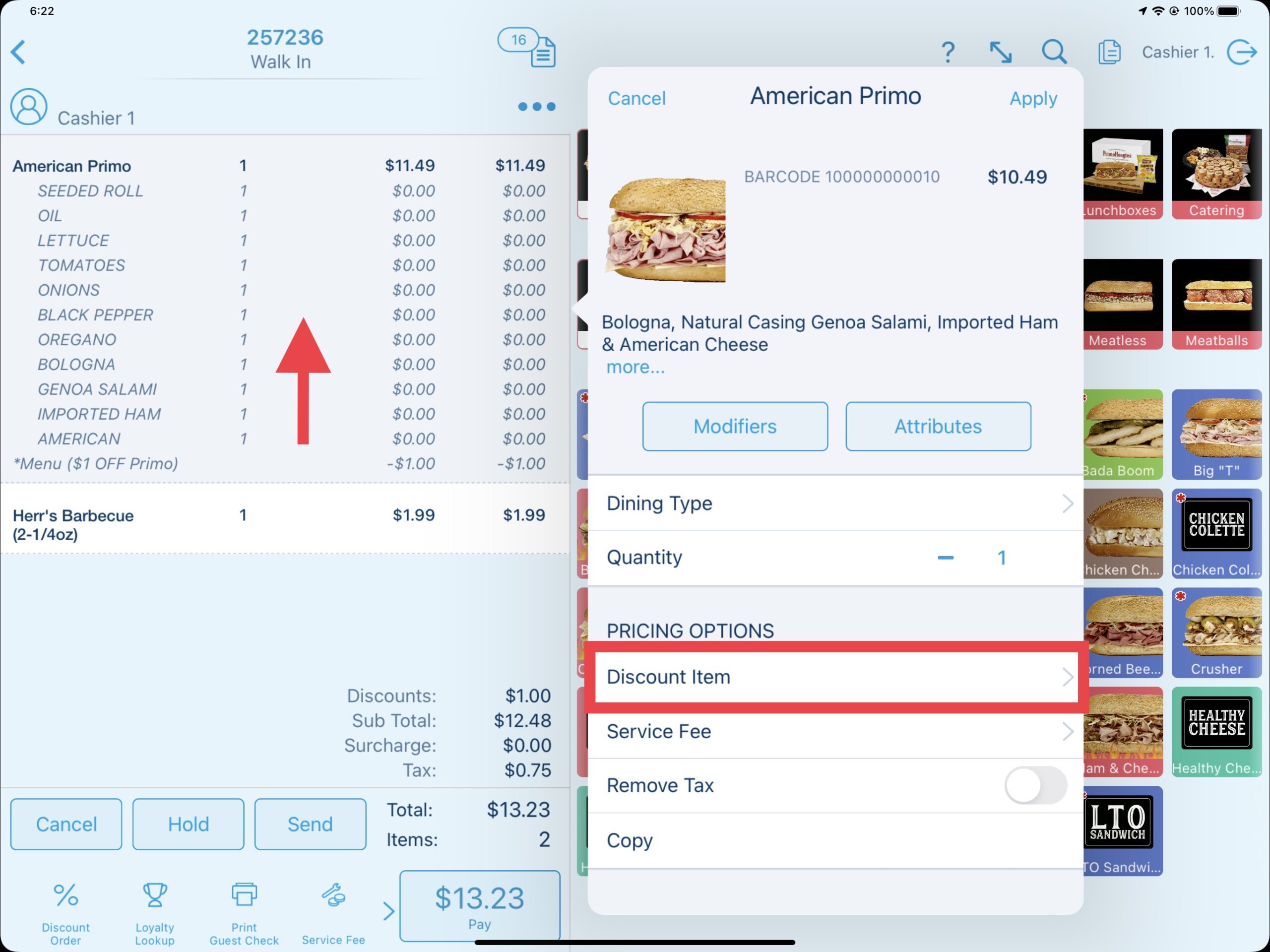Select the Meatballs sandwich menu item
The height and width of the screenshot is (952, 1270).
1216,305
